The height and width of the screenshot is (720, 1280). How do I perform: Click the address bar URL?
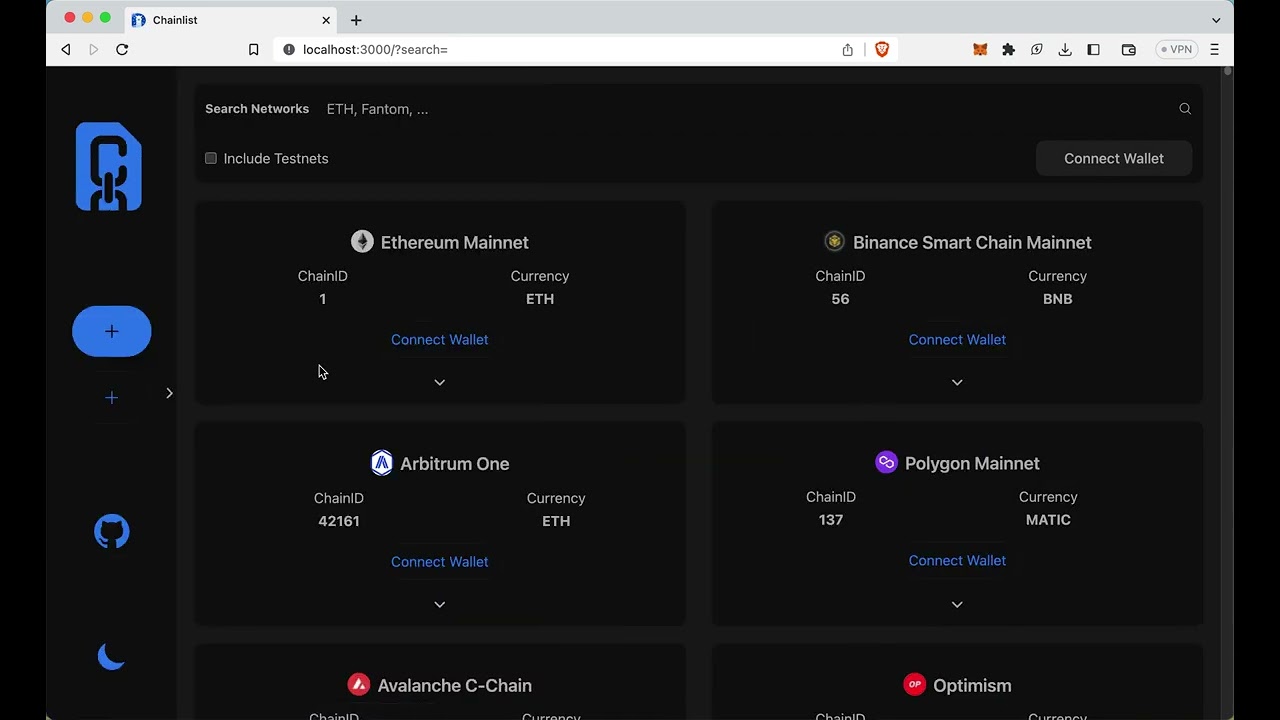pos(375,49)
